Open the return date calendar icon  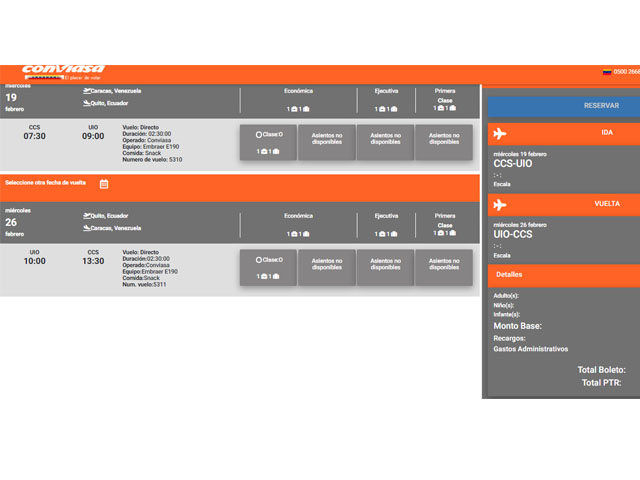click(x=104, y=184)
